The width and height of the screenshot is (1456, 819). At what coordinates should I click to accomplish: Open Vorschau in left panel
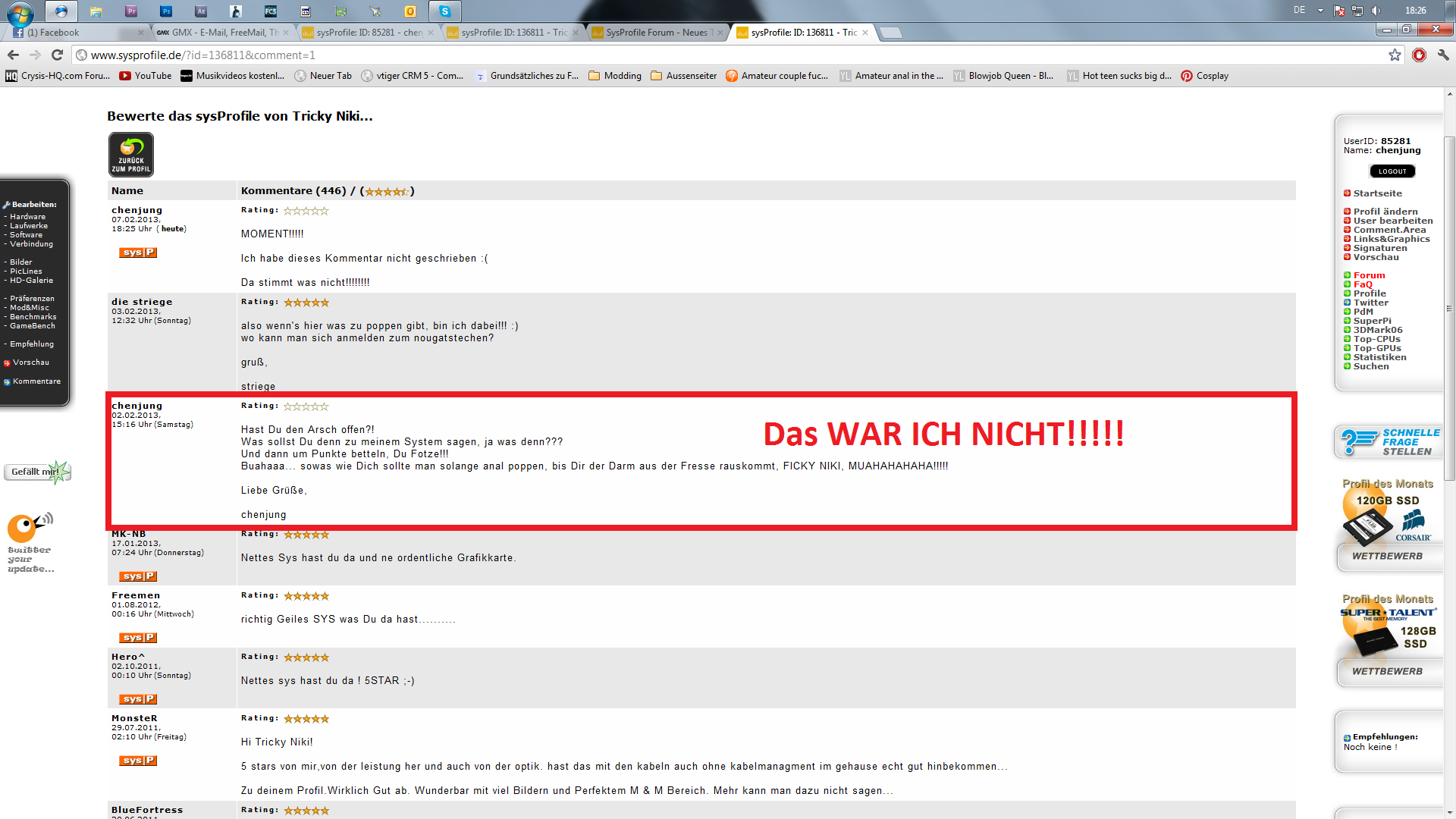tap(30, 362)
